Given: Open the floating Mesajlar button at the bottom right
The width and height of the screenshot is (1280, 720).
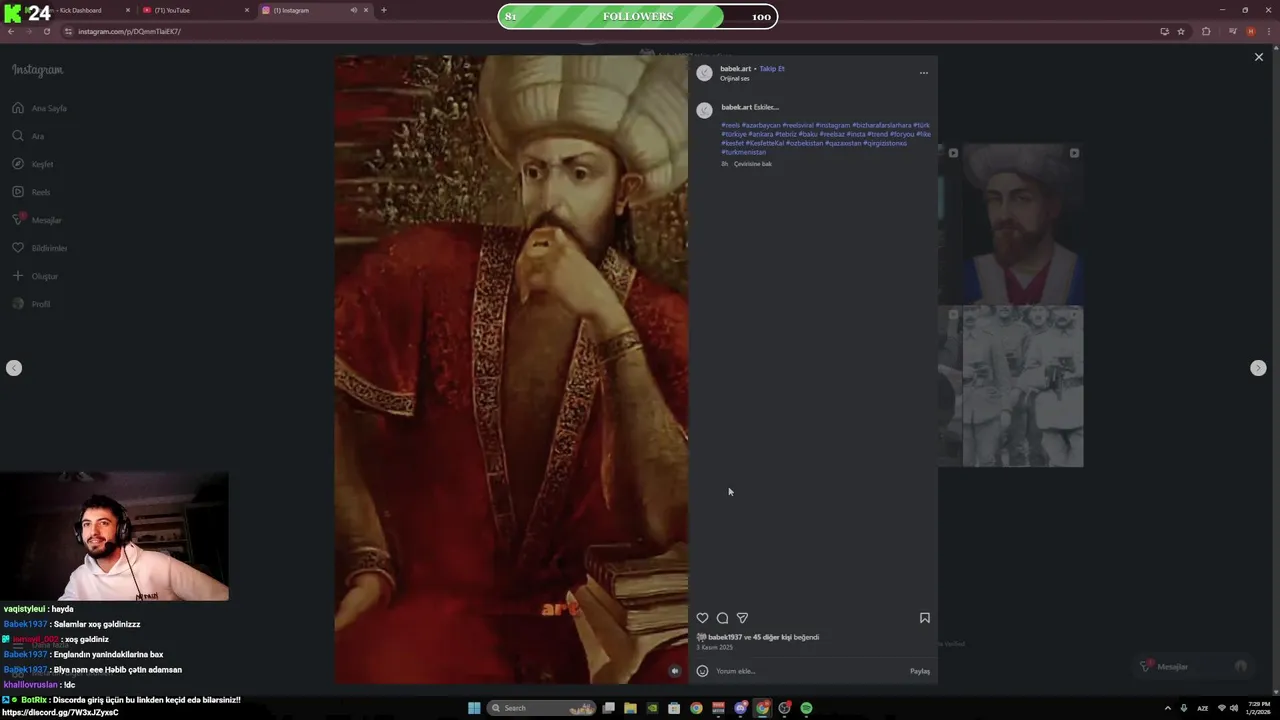Looking at the screenshot, I should click(1193, 666).
